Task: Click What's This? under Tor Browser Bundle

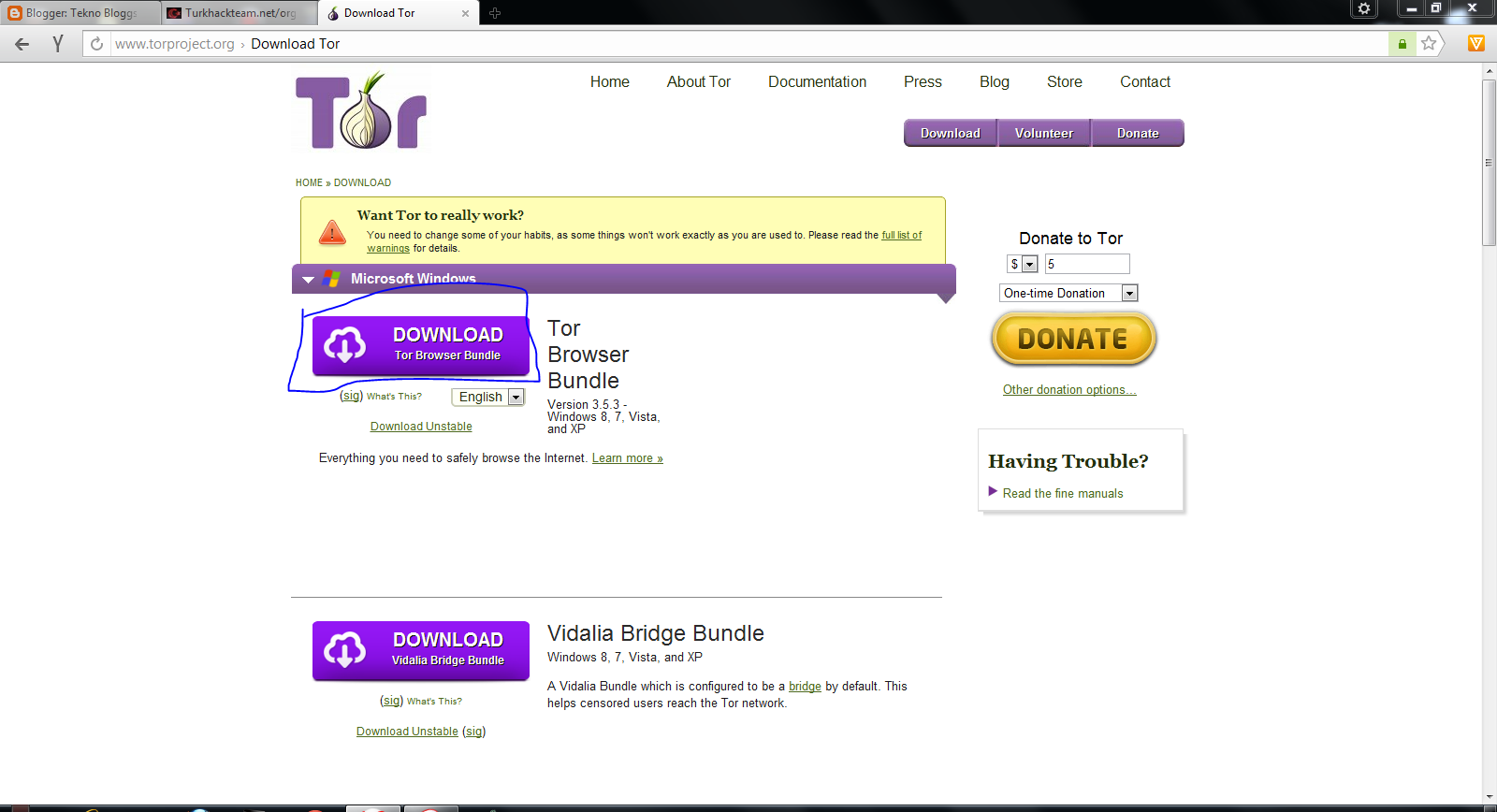Action: coord(394,397)
